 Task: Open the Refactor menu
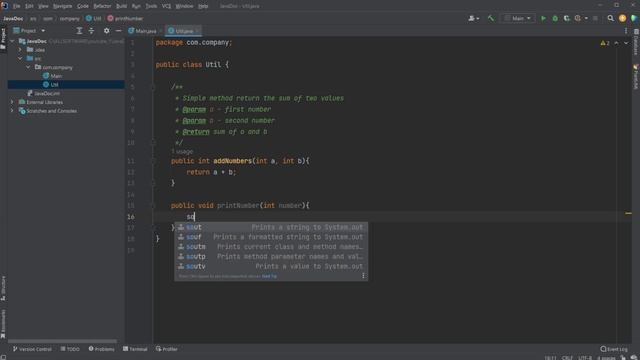pos(102,6)
